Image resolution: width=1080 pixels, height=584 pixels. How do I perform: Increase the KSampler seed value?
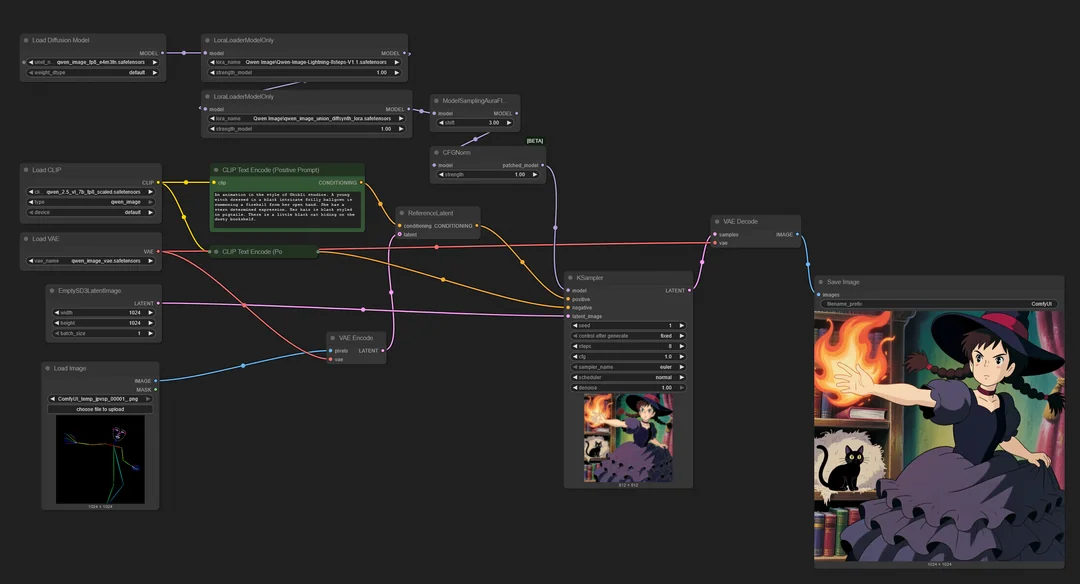(682, 326)
